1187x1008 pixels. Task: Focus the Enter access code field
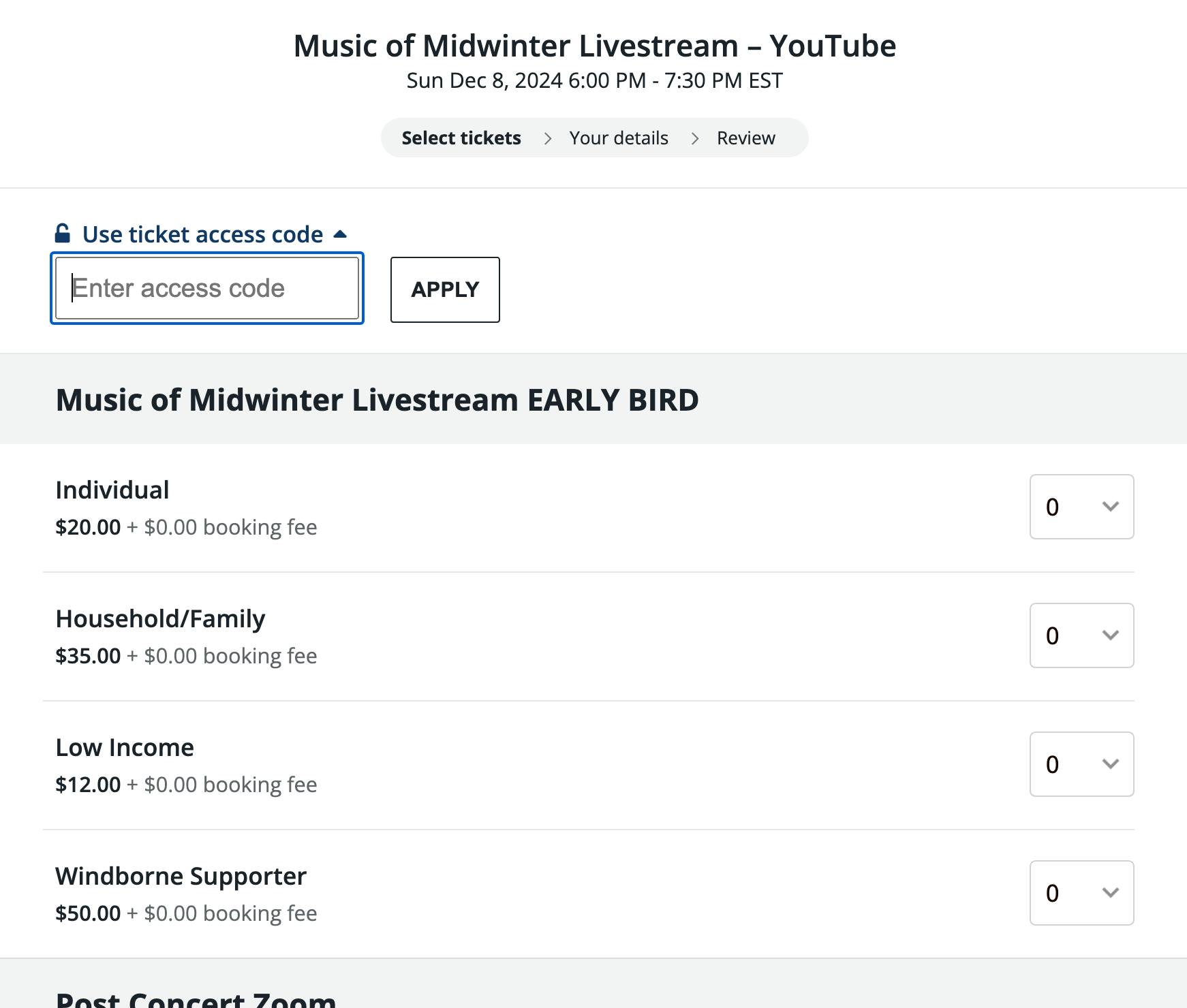pyautogui.click(x=207, y=288)
